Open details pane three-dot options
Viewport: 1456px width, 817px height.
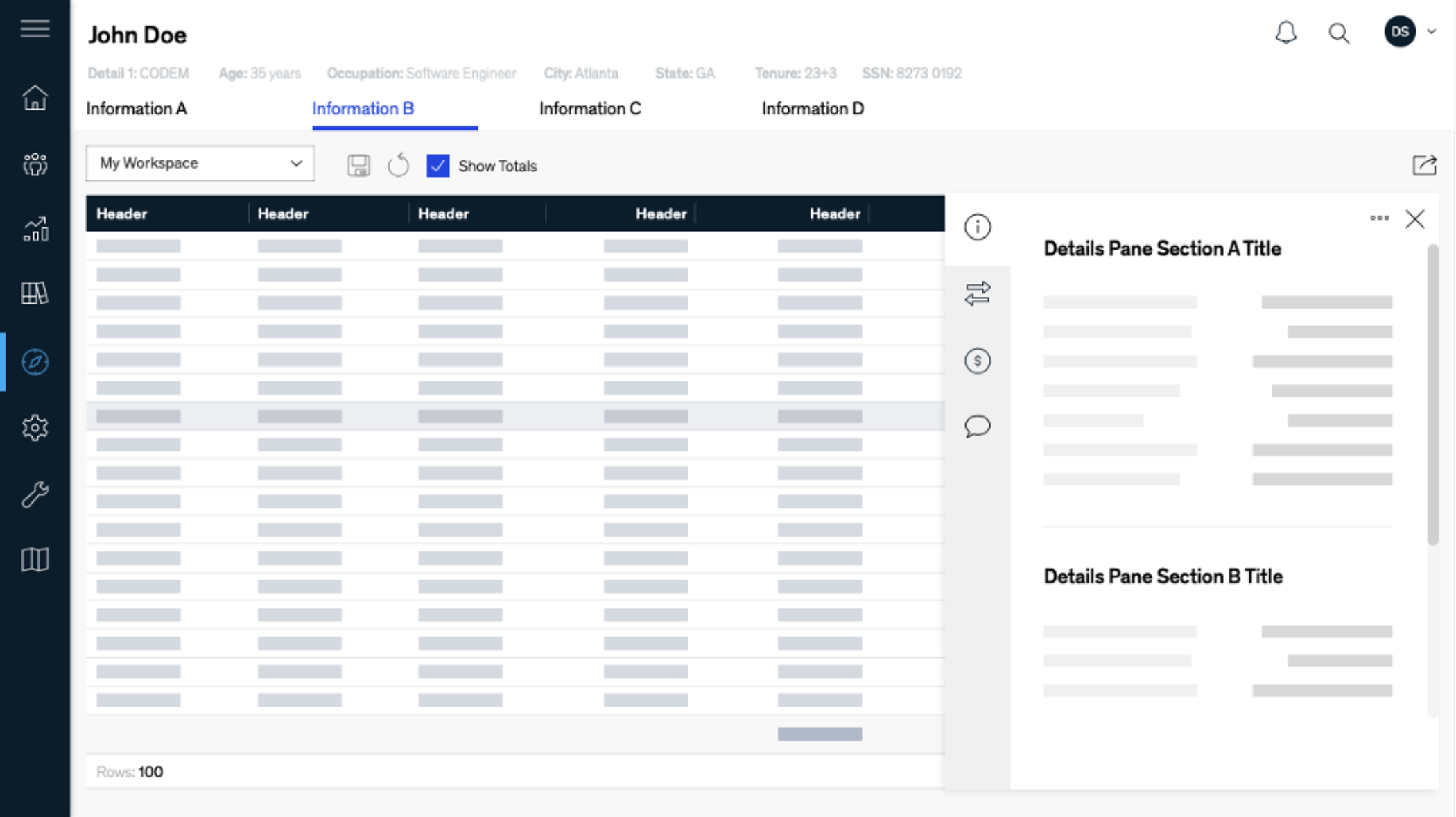(x=1379, y=218)
